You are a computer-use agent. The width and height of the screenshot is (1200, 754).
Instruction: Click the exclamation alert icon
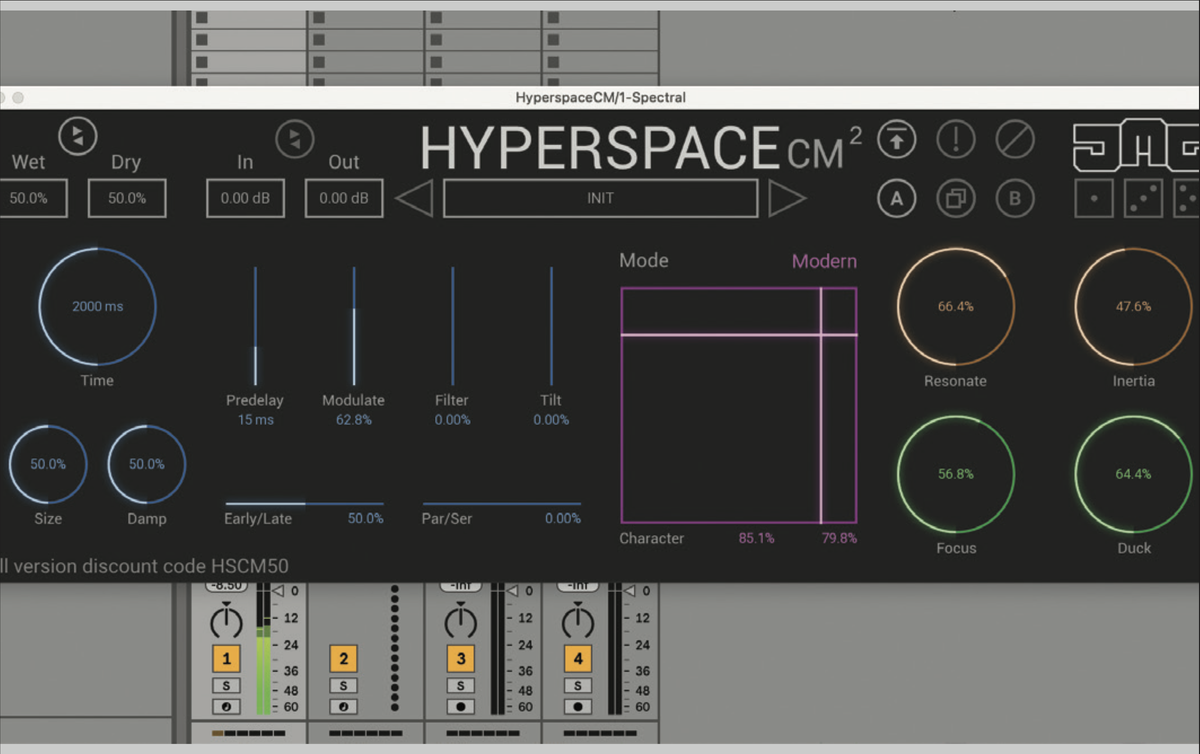point(955,140)
